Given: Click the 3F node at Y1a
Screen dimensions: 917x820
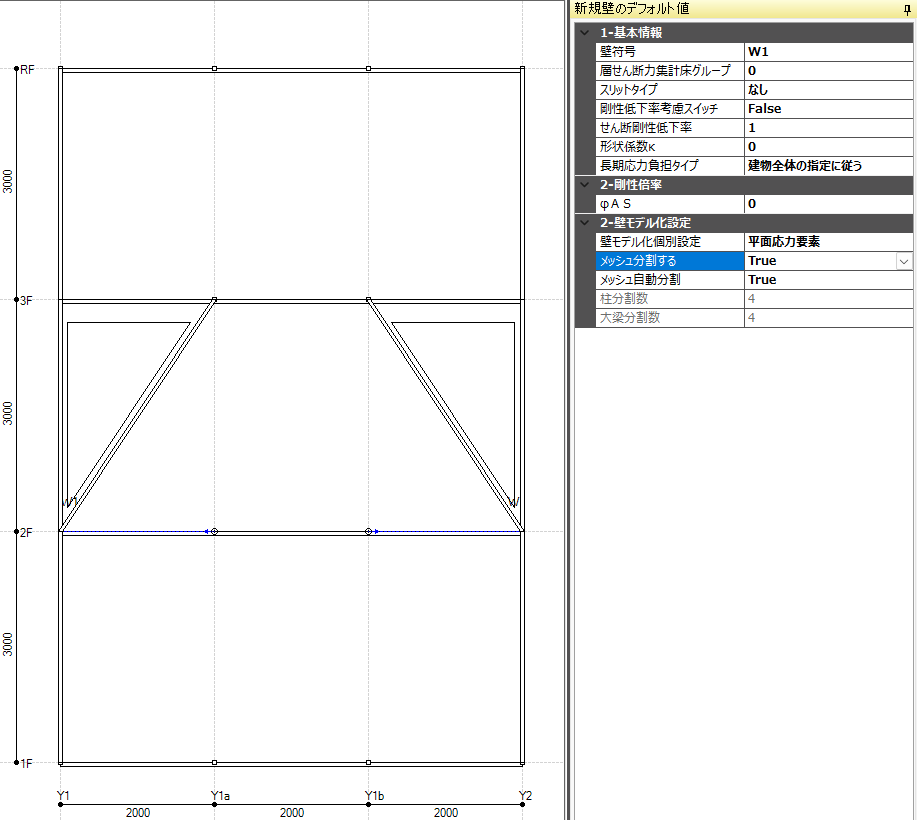Looking at the screenshot, I should [x=215, y=300].
